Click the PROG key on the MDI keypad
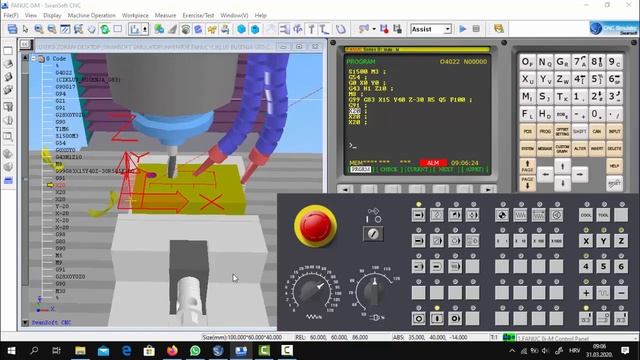The image size is (640, 360). (545, 132)
